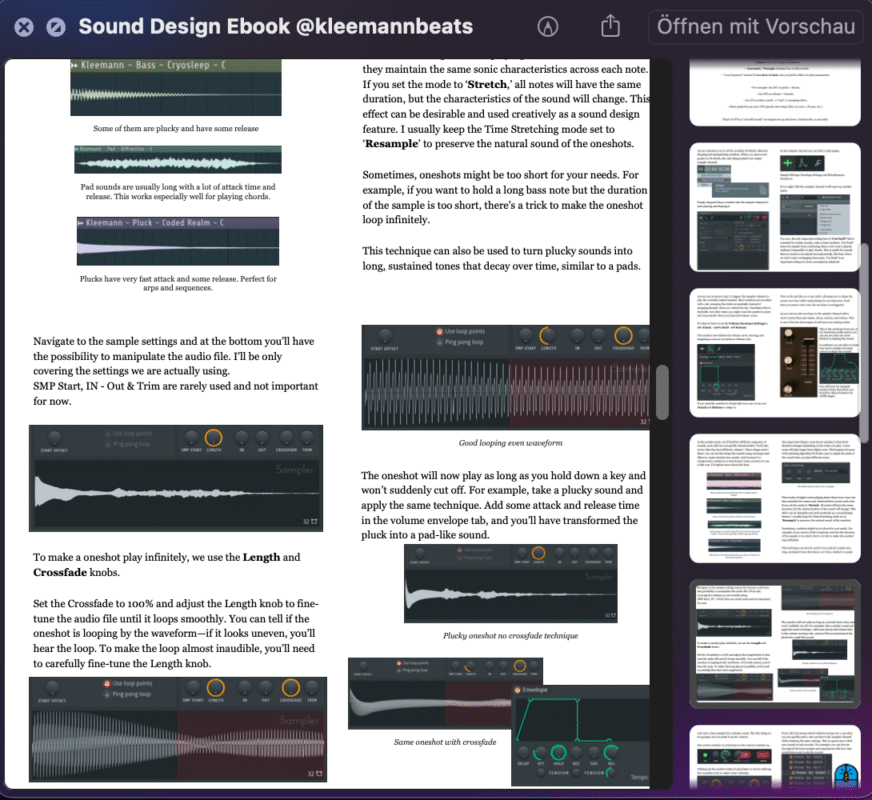The width and height of the screenshot is (872, 800).
Task: Toggle Ping pong loop in bottom-left sampler image
Action: (105, 694)
